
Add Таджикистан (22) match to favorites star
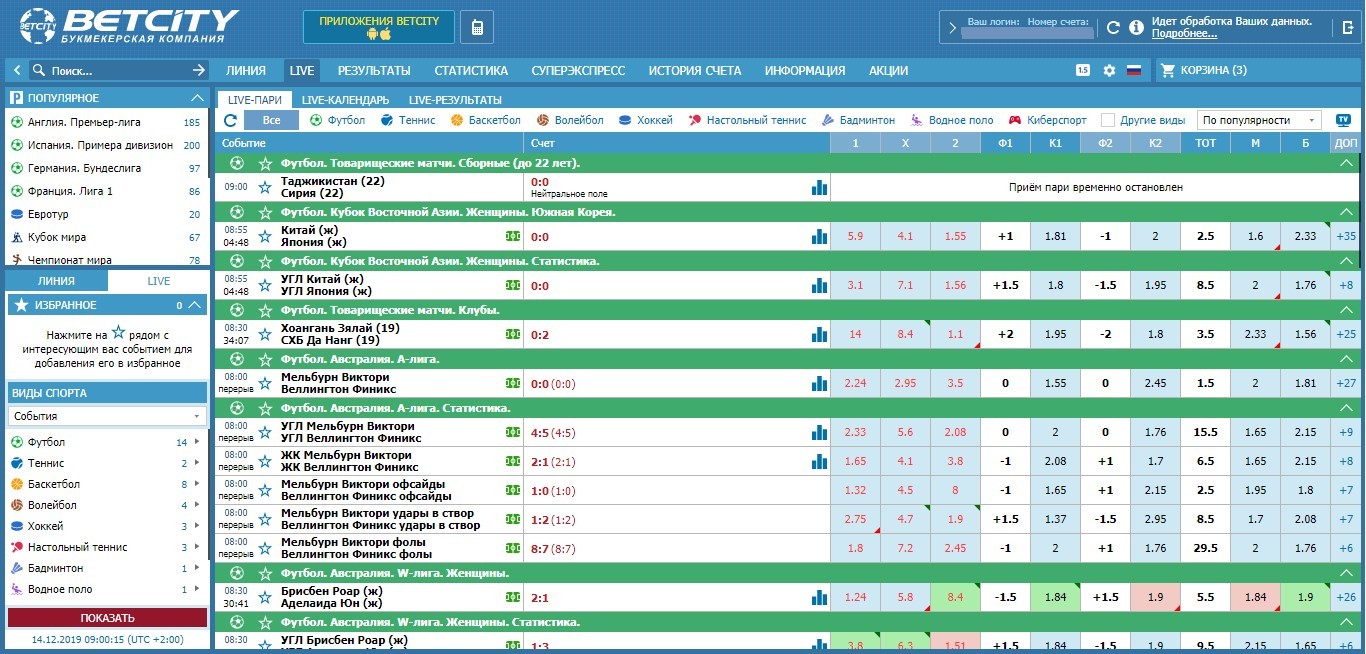(x=265, y=187)
